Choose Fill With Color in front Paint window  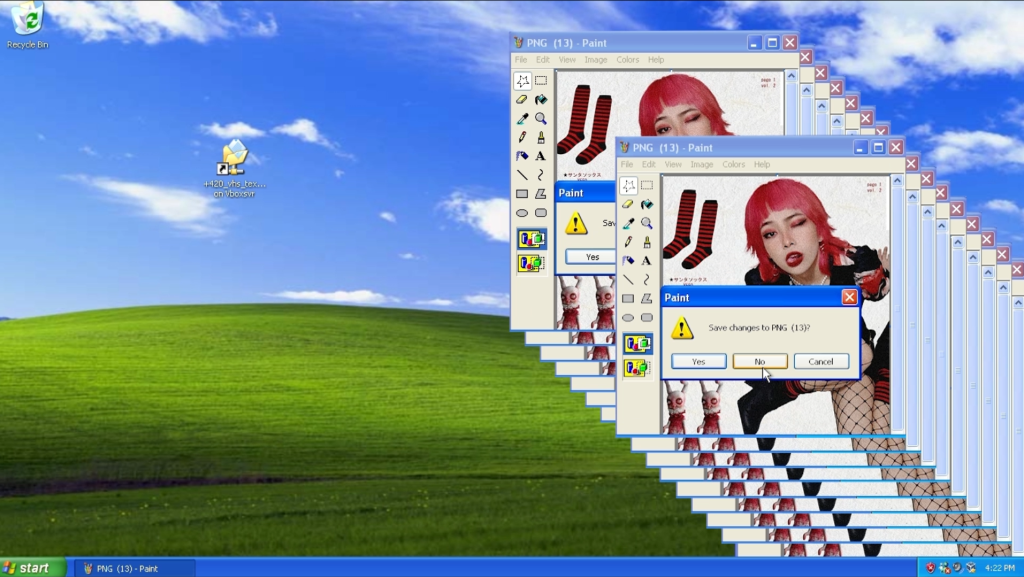(x=647, y=204)
